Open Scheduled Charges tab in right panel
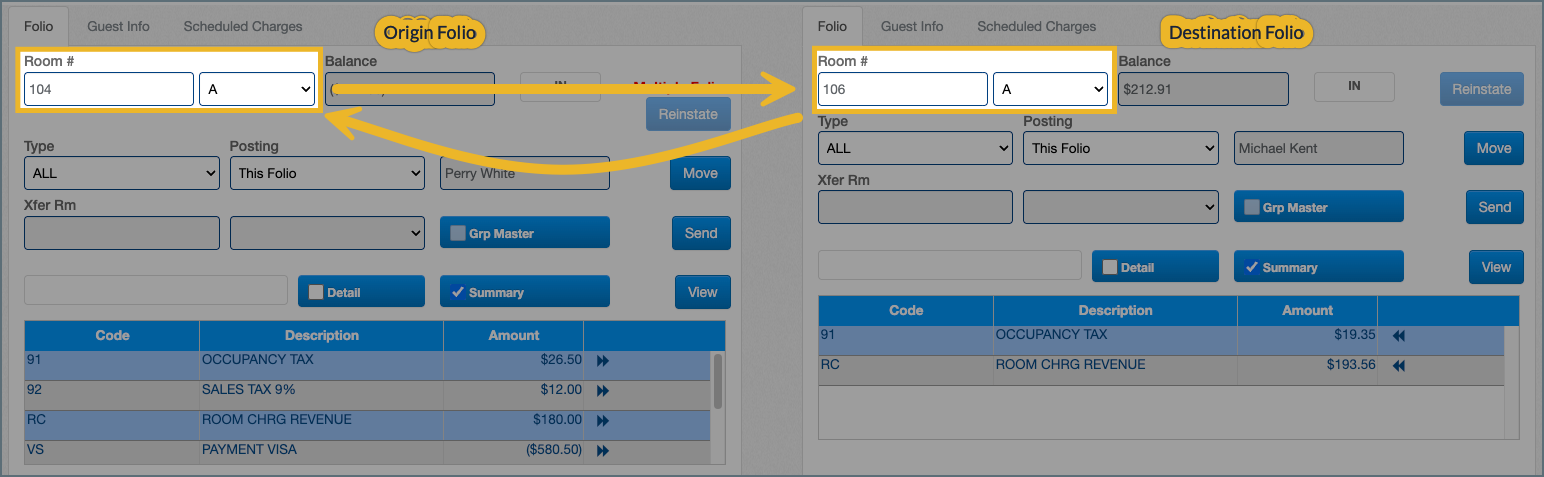The height and width of the screenshot is (477, 1544). point(1036,26)
